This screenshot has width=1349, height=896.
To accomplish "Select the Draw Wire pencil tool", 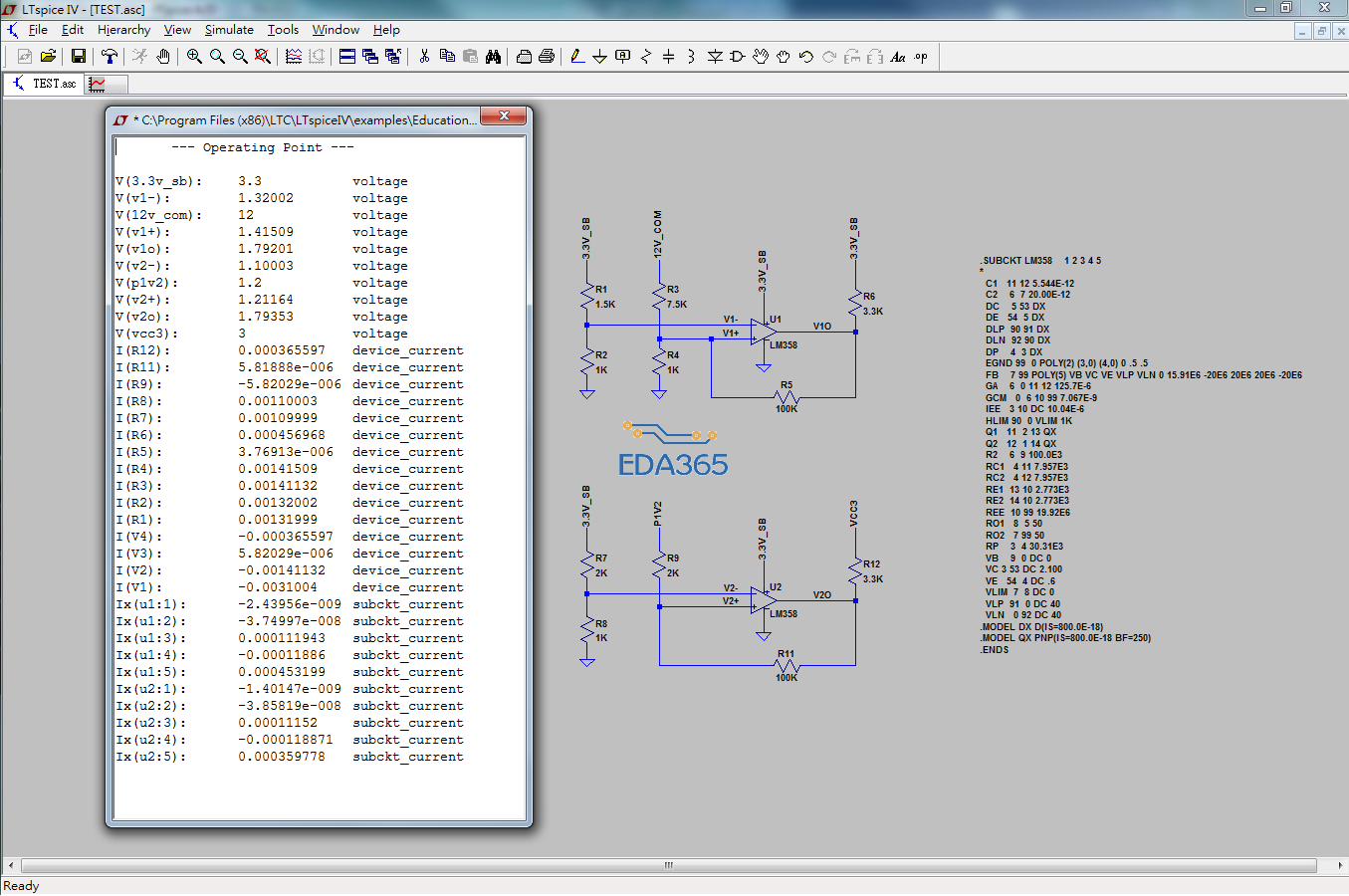I will click(x=577, y=57).
